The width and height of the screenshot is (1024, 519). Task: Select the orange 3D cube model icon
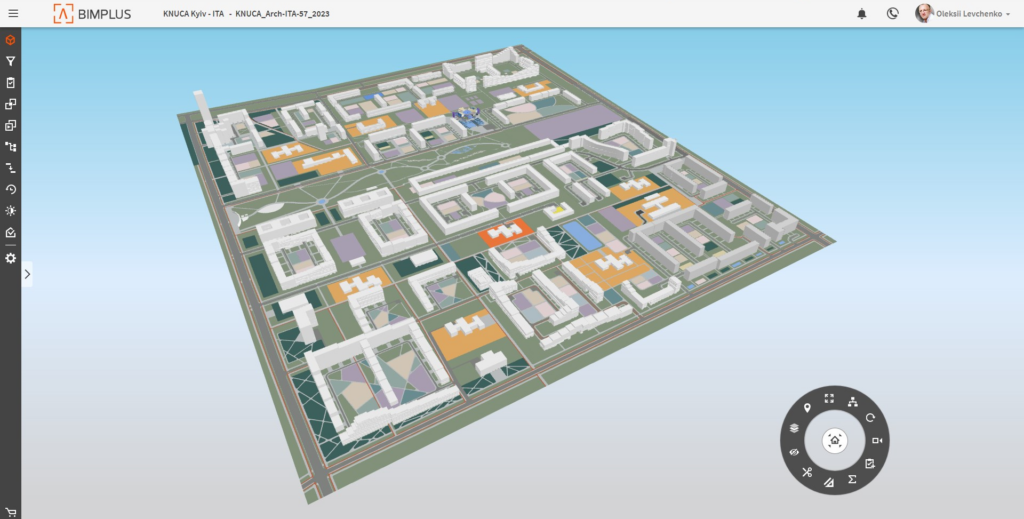[10, 40]
